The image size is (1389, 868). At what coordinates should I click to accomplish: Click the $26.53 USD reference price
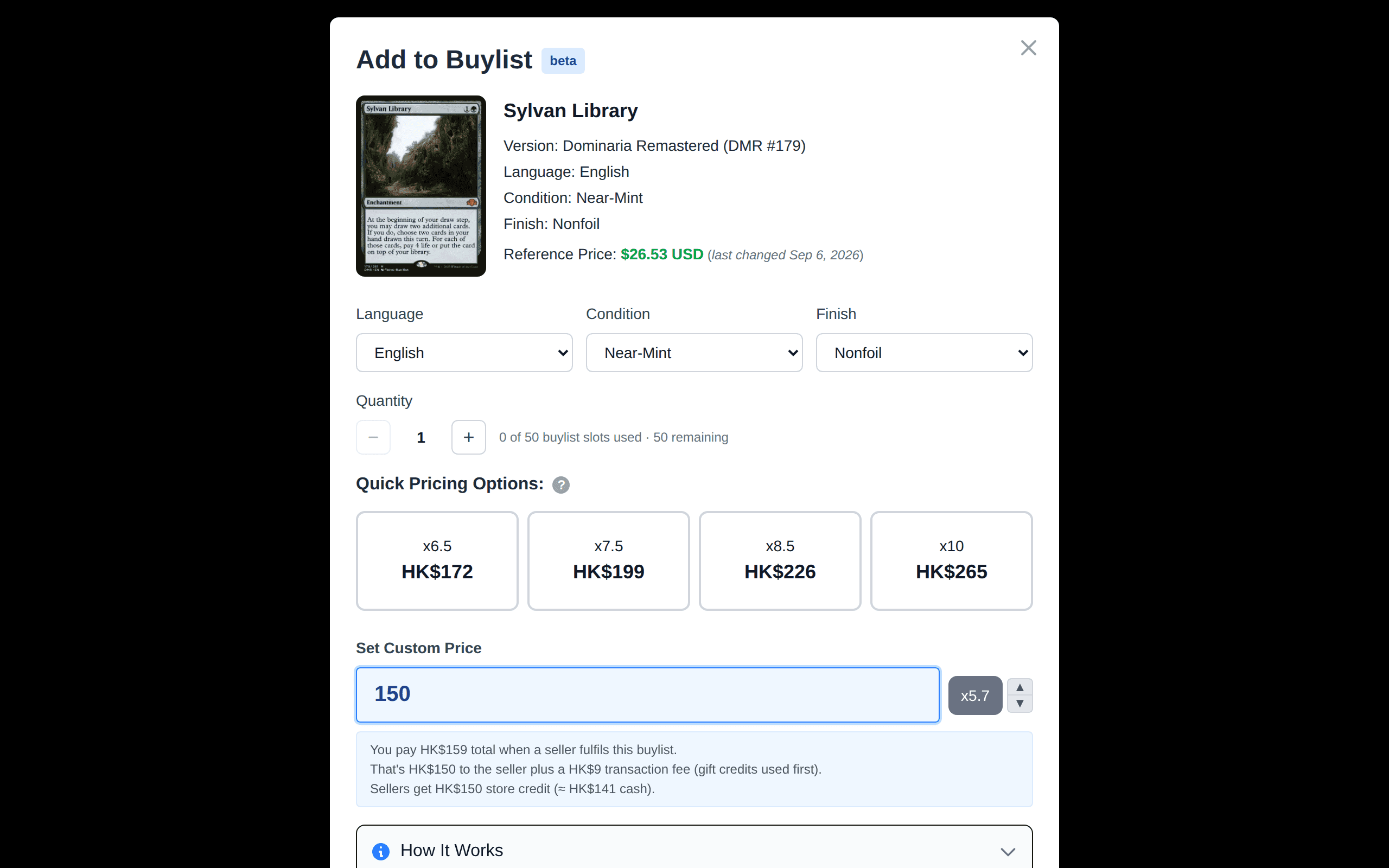click(x=662, y=254)
